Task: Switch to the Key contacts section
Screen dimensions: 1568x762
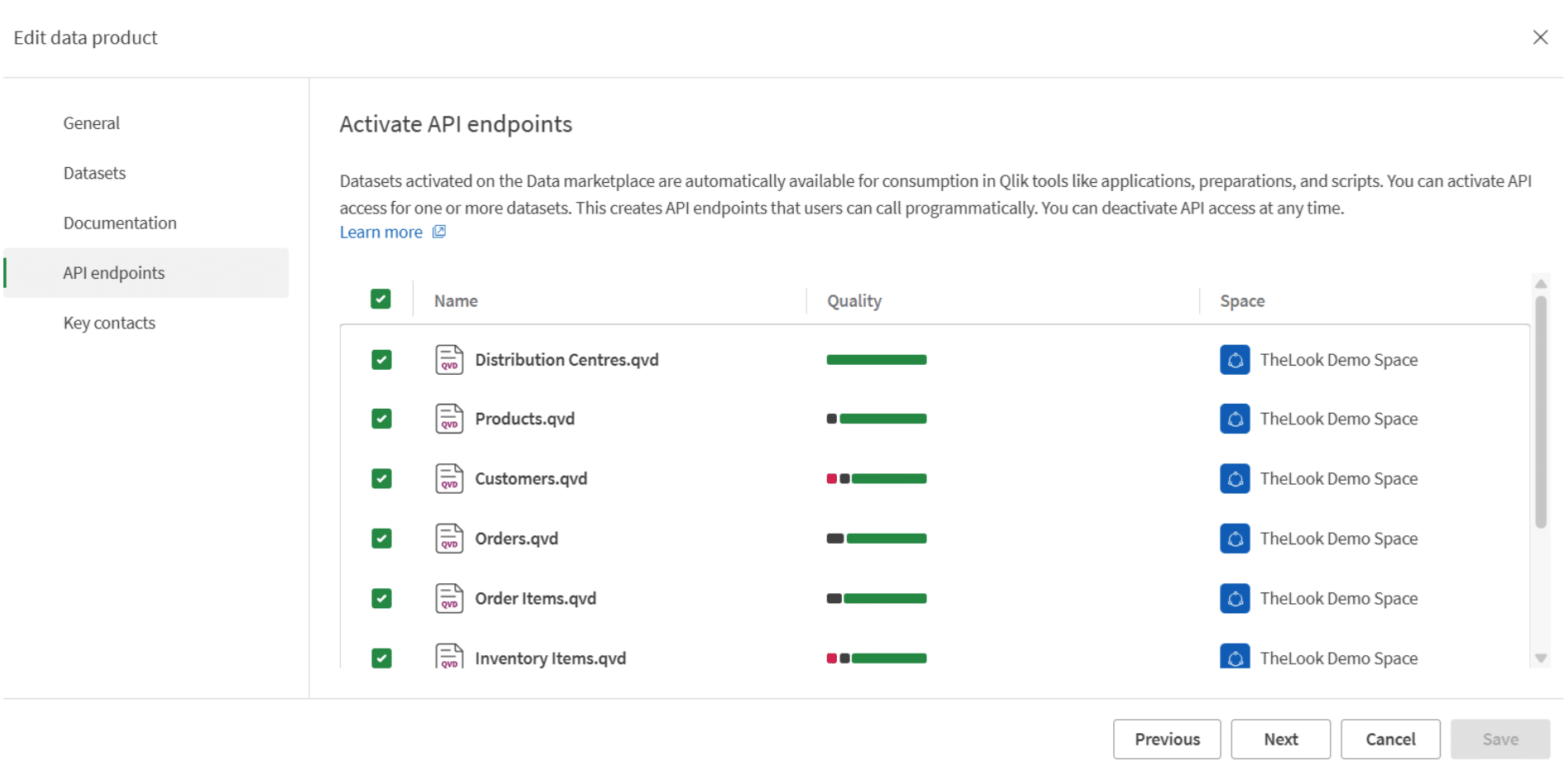Action: [109, 323]
